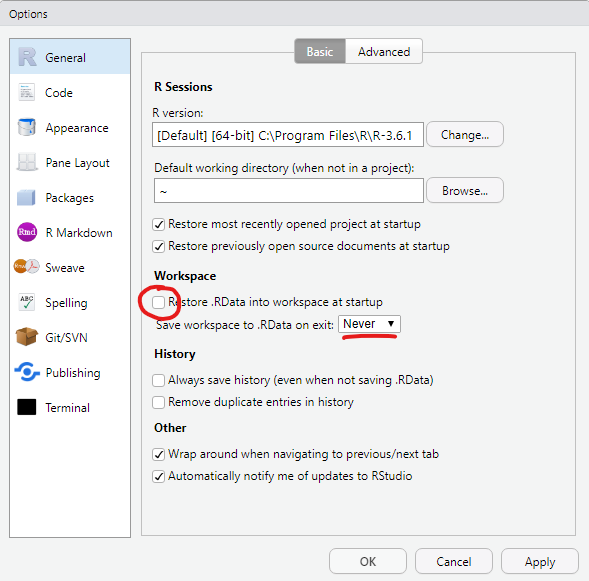Click the Options title bar text

[x=28, y=14]
